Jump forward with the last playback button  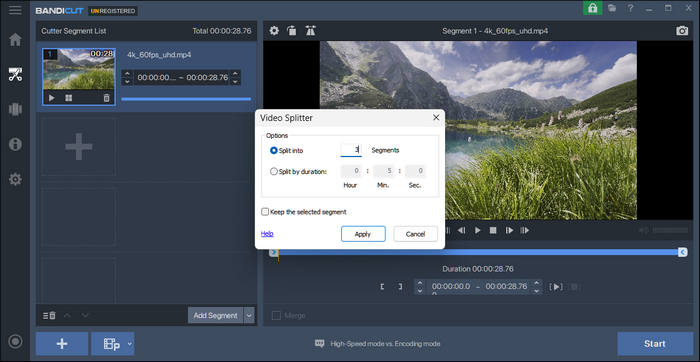pyautogui.click(x=525, y=230)
